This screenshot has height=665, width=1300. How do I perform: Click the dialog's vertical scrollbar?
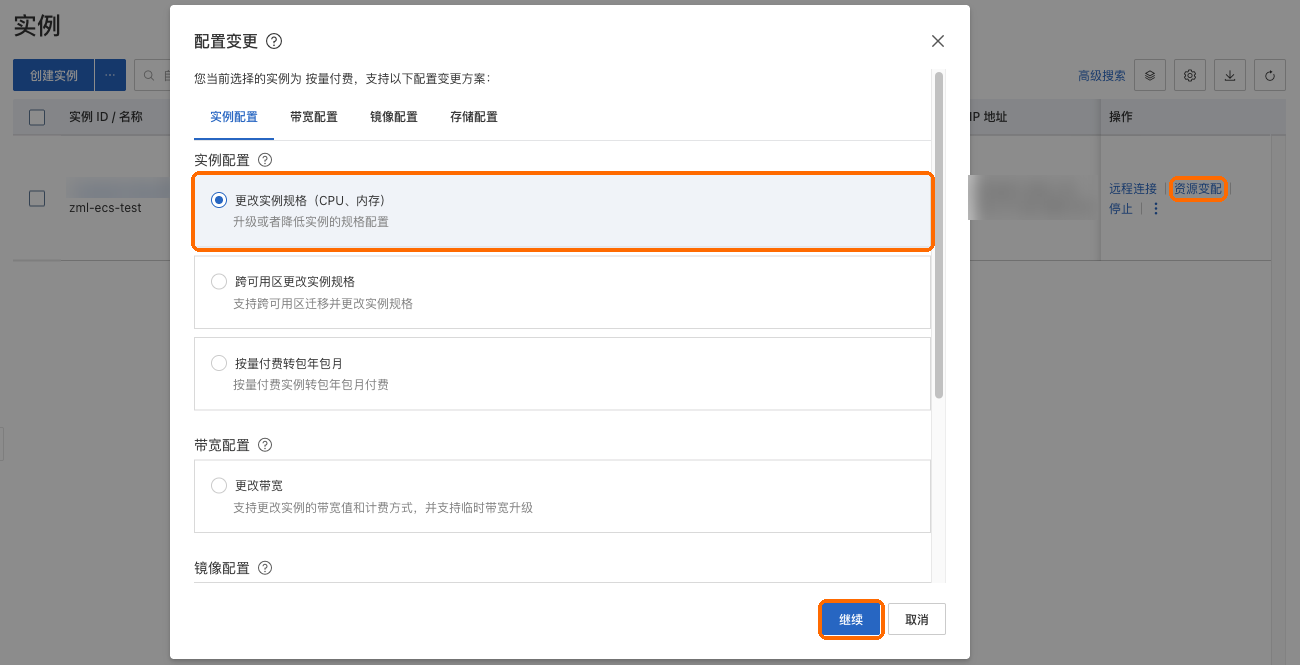939,235
